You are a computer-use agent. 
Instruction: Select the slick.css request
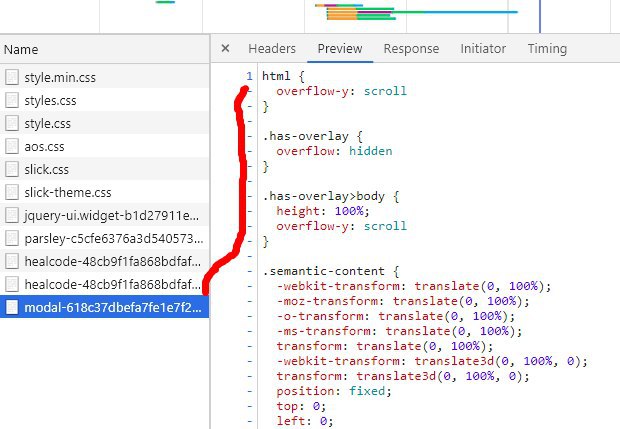[104, 169]
